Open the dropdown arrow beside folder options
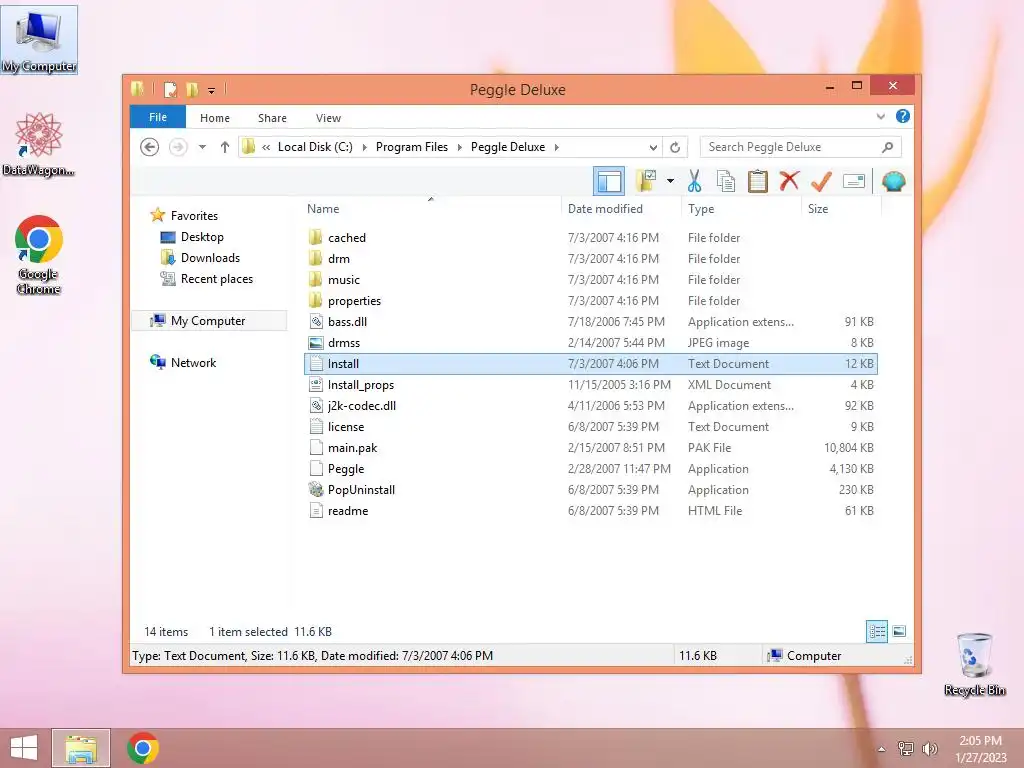1024x768 pixels. (670, 181)
